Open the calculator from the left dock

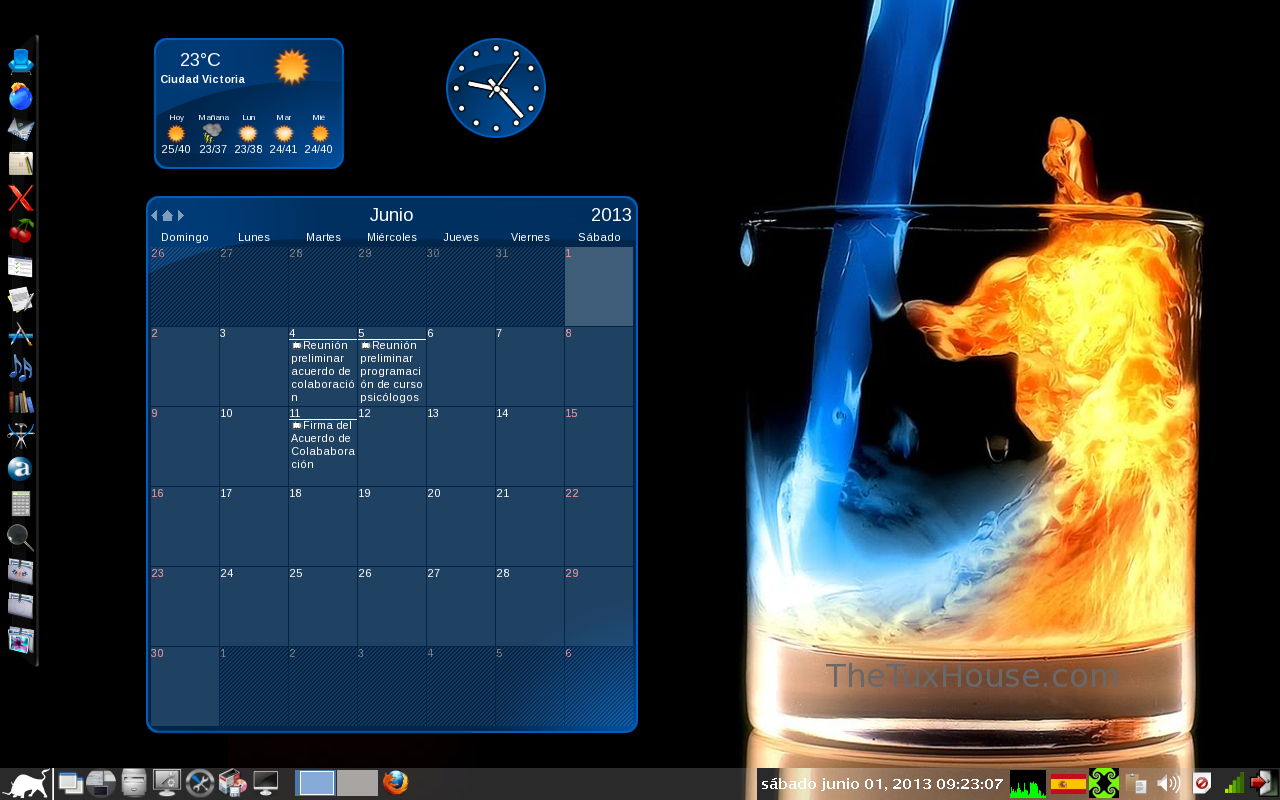(x=21, y=503)
